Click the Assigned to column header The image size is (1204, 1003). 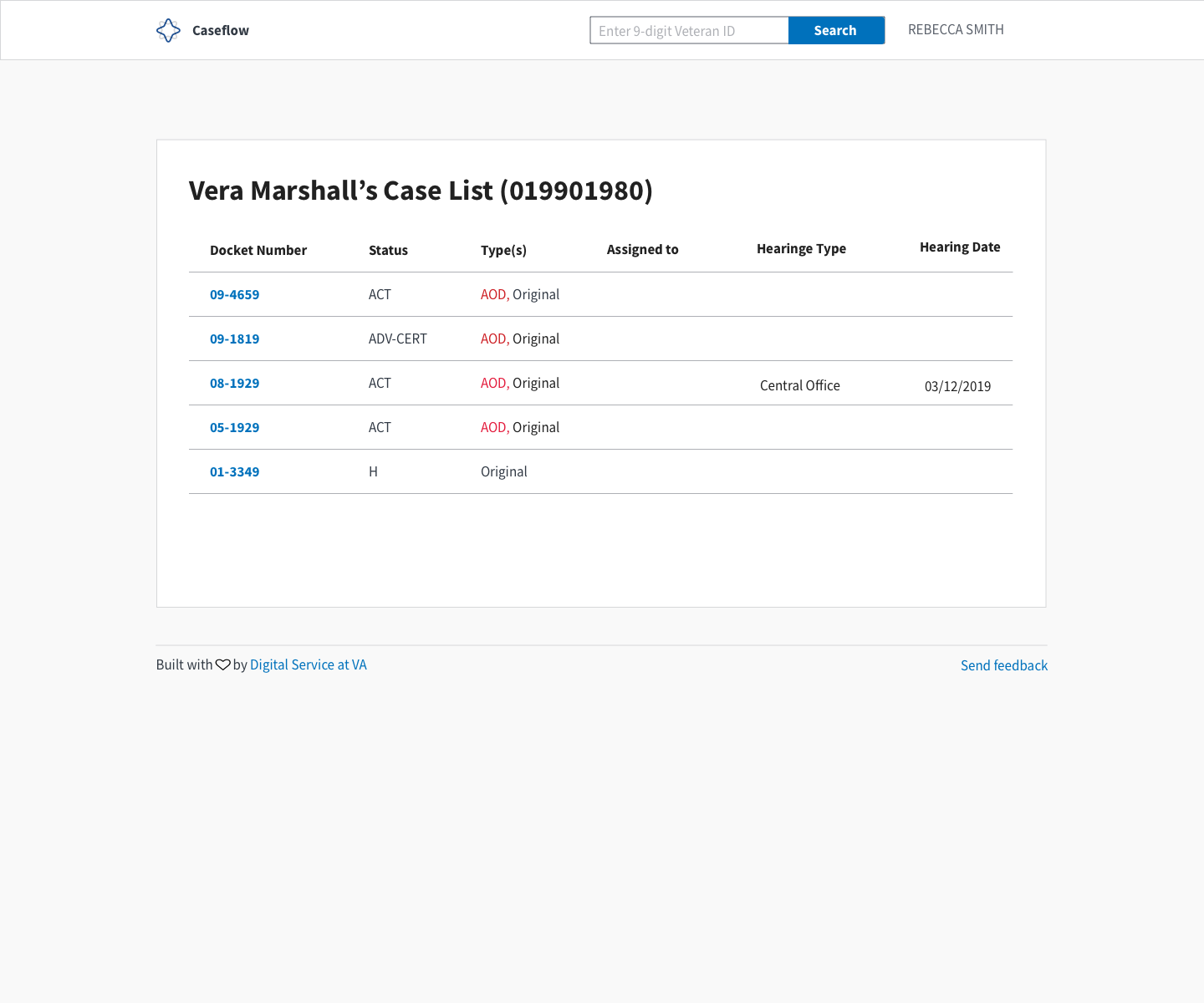(642, 249)
